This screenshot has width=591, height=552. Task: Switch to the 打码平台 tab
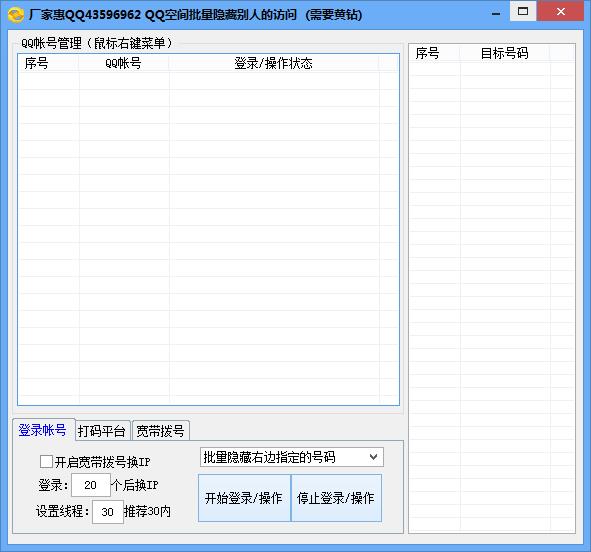[102, 431]
